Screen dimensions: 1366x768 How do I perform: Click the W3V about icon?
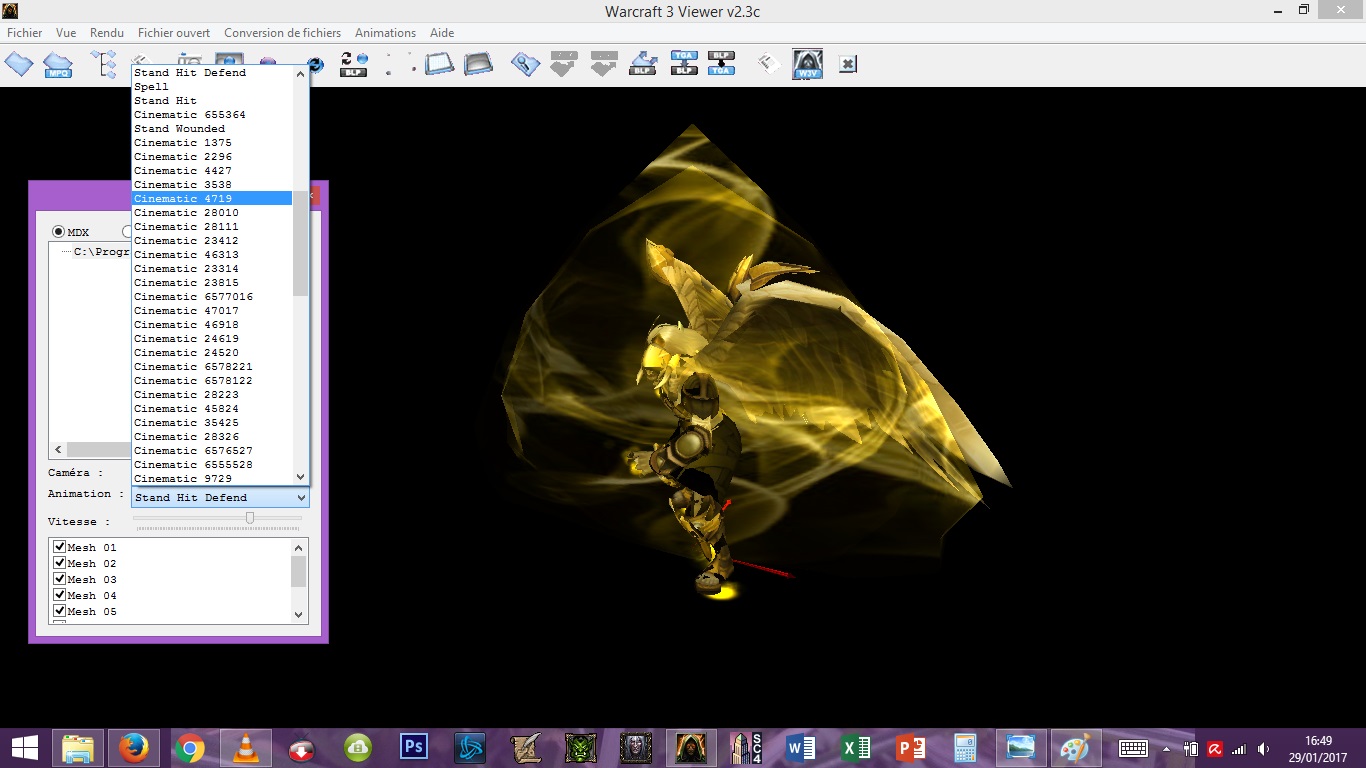(808, 64)
